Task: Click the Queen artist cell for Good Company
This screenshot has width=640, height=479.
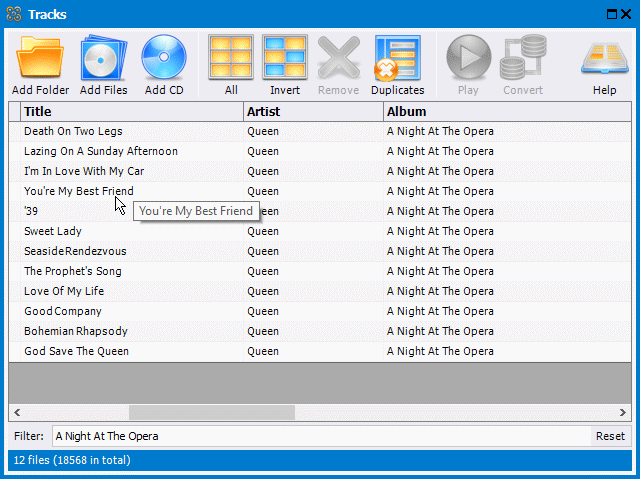Action: (x=313, y=311)
